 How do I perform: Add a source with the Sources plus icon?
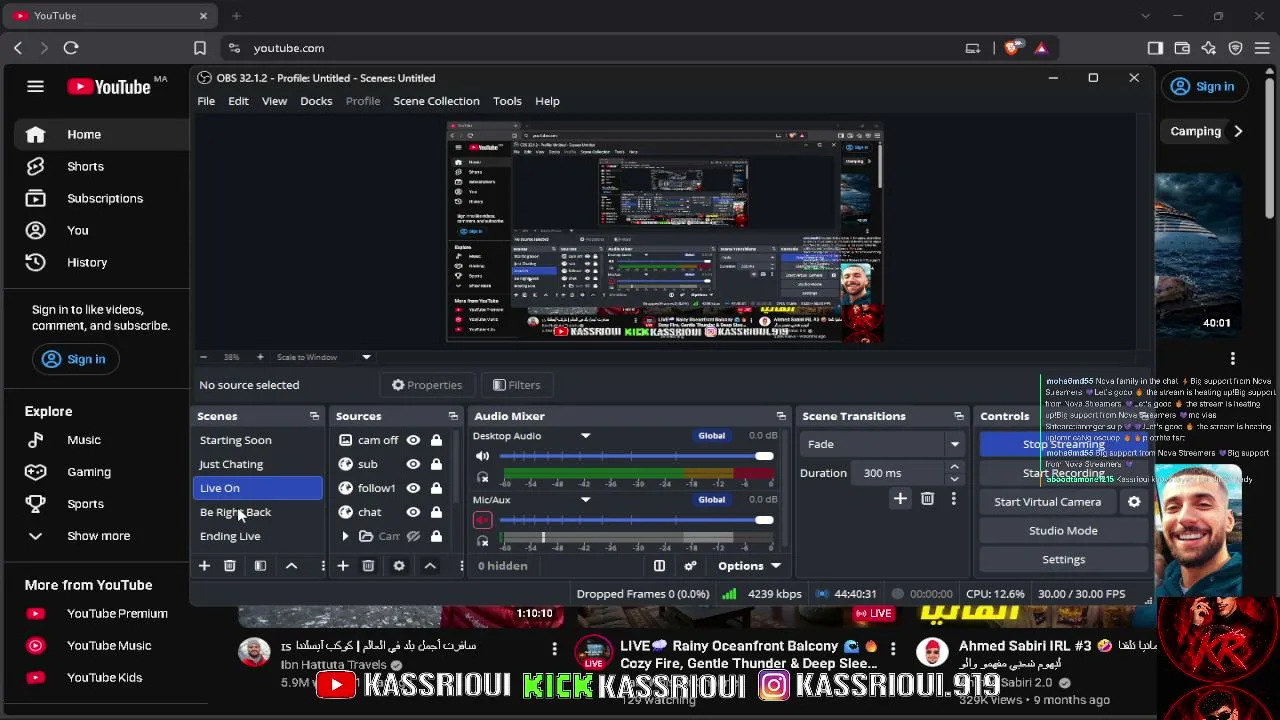pos(342,566)
